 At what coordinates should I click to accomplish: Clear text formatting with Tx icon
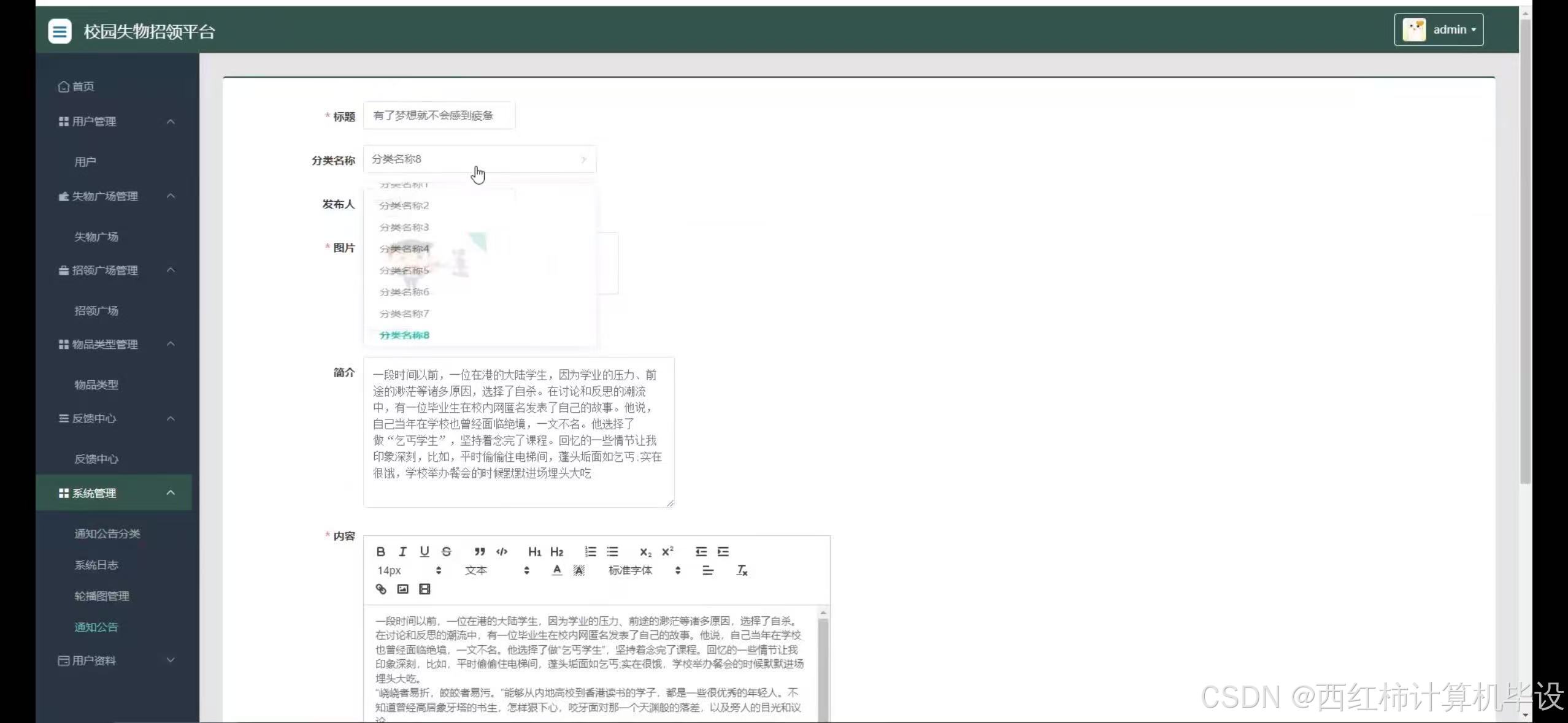742,570
